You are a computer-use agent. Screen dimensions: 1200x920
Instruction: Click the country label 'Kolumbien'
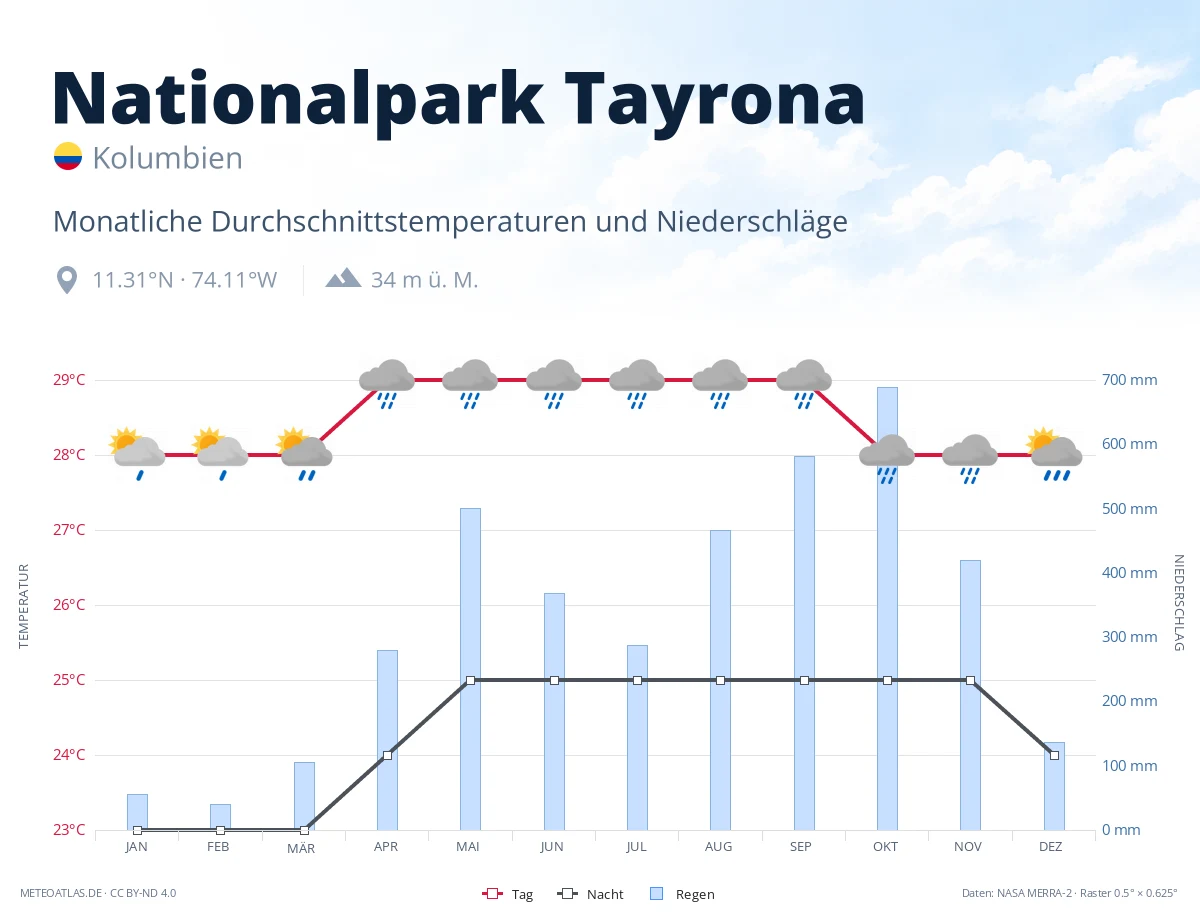167,158
